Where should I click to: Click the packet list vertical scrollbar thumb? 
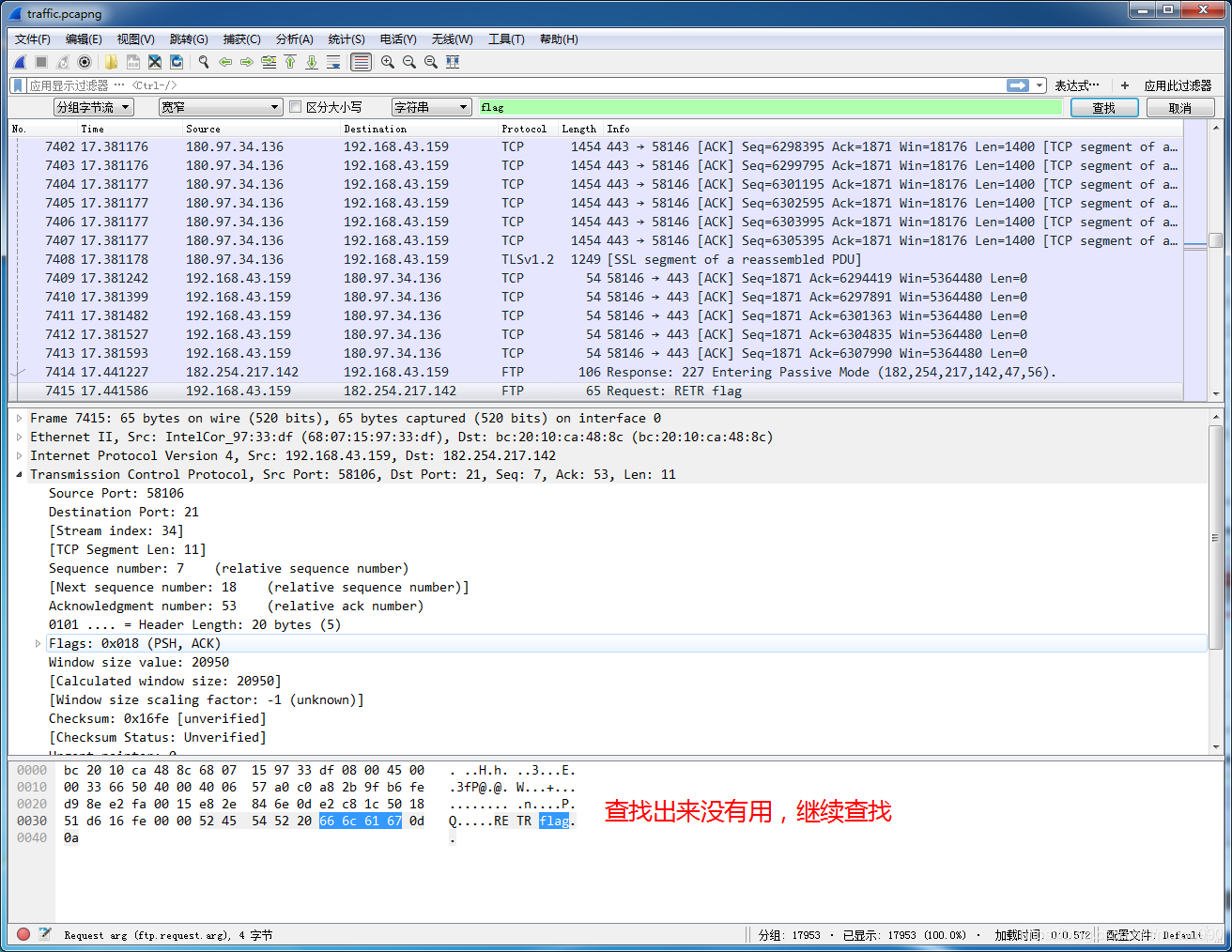1215,239
